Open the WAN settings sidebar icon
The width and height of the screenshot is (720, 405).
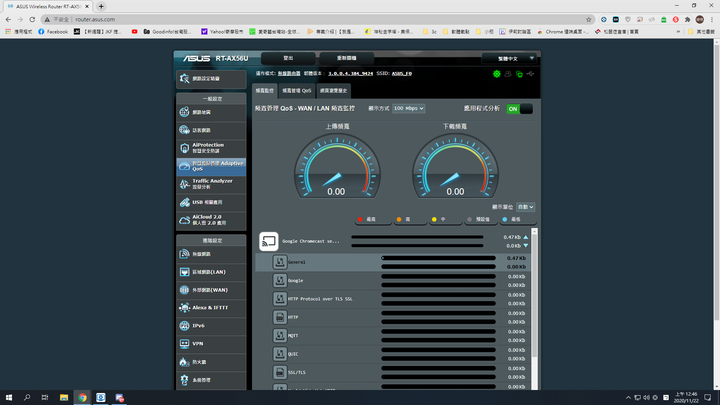(x=184, y=290)
